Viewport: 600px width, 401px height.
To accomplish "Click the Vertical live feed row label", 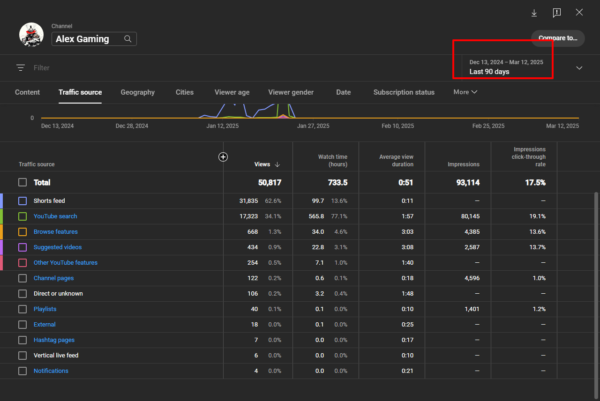I will [x=56, y=355].
